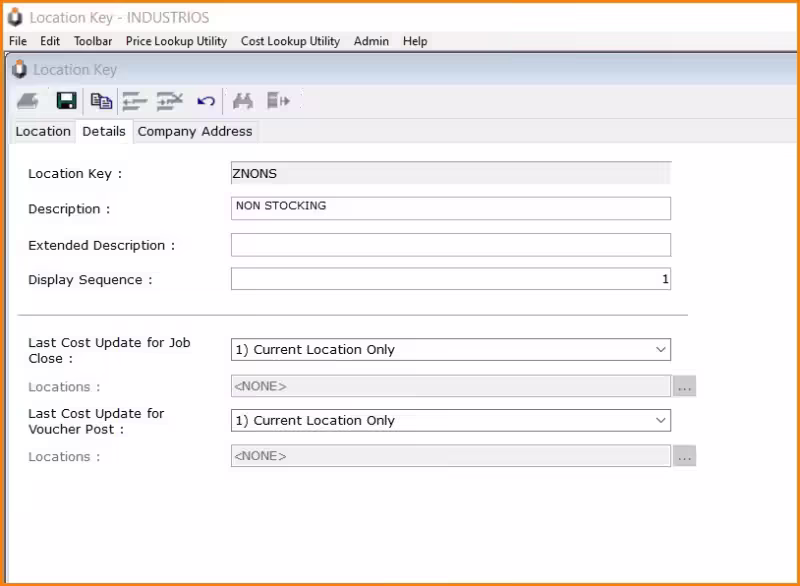Screen dimensions: 800x586
Task: Click the Extended Description field
Action: (451, 245)
